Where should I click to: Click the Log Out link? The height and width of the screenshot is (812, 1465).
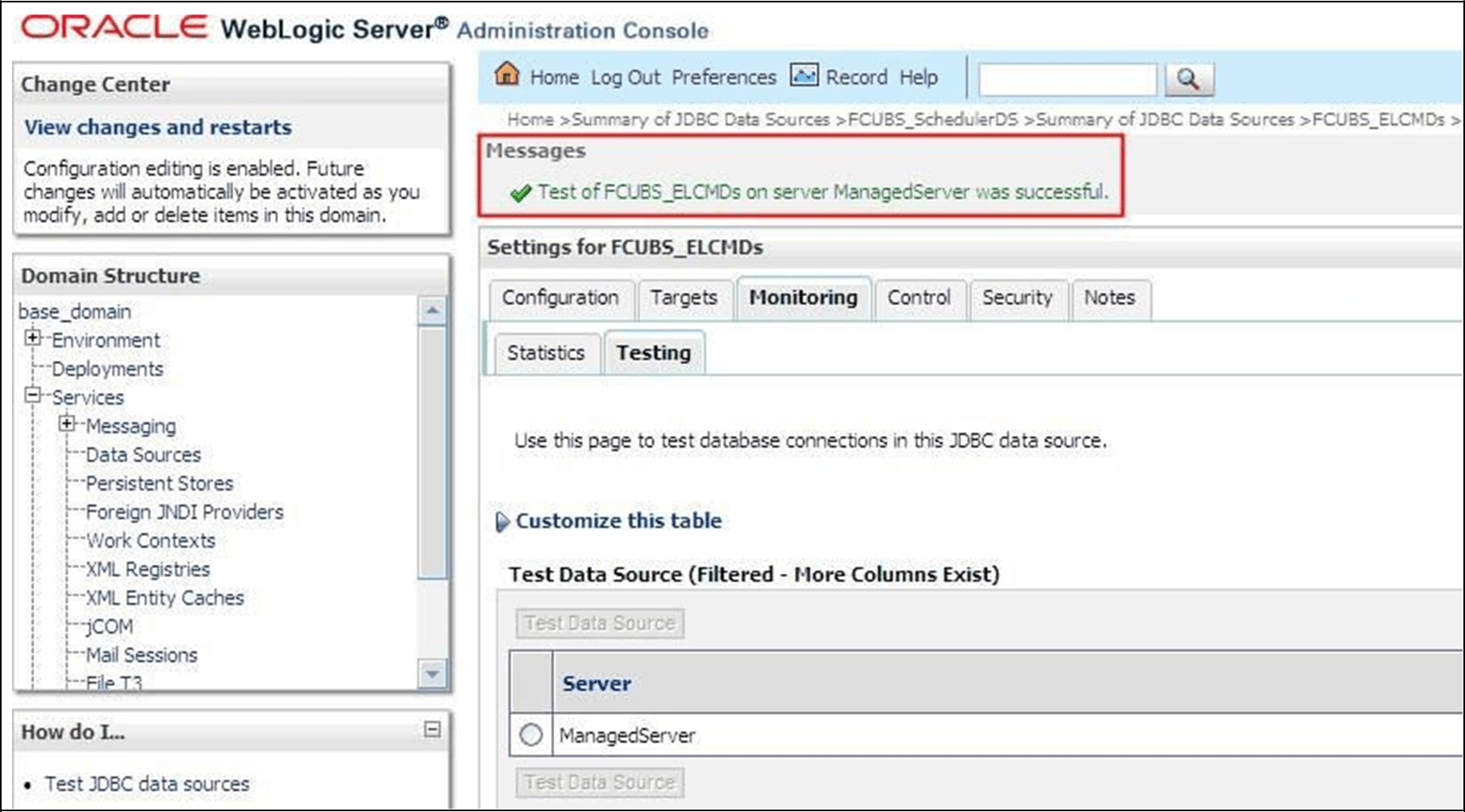[x=626, y=77]
